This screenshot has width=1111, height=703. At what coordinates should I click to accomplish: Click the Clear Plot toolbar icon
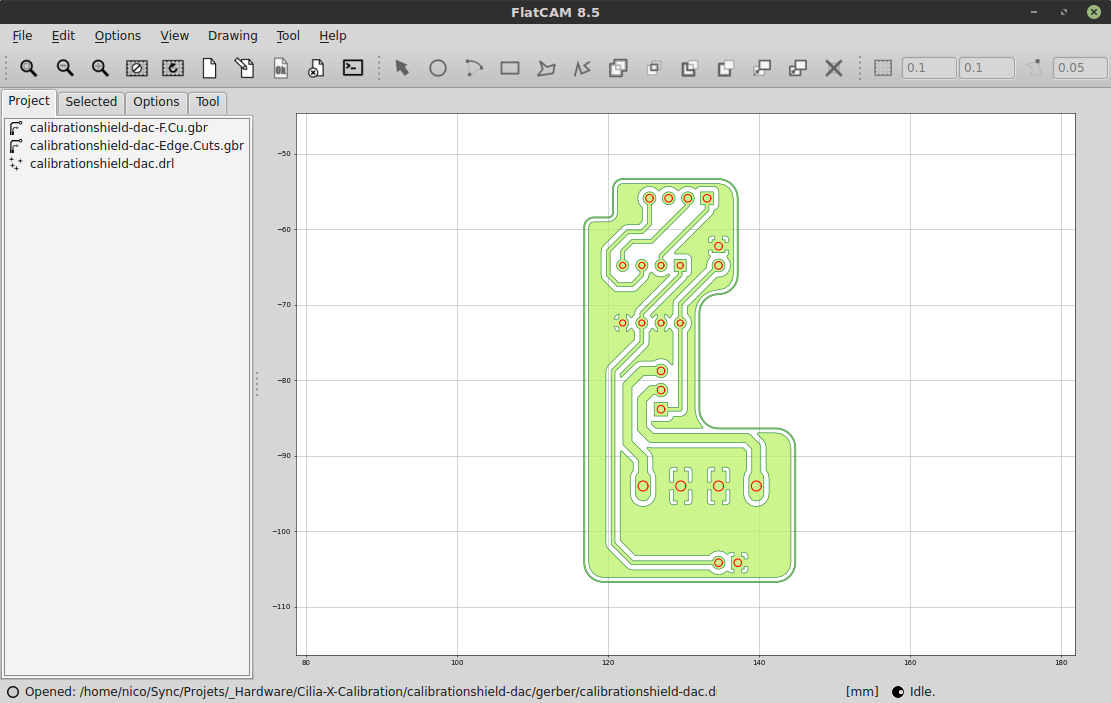pyautogui.click(x=137, y=68)
